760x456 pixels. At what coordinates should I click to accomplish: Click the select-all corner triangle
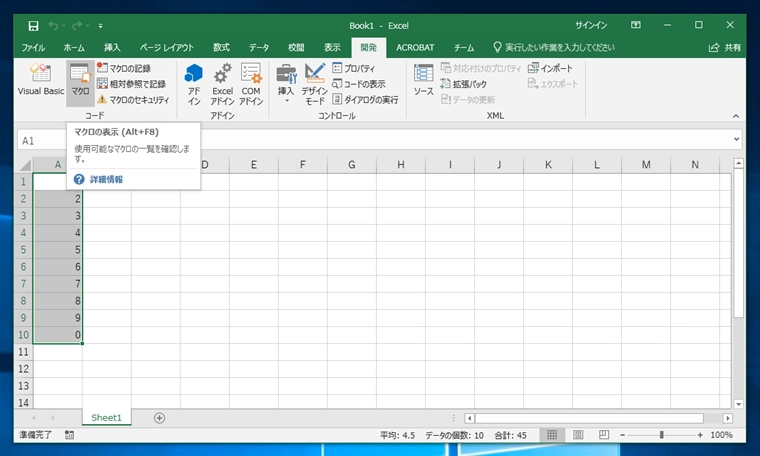coord(25,165)
